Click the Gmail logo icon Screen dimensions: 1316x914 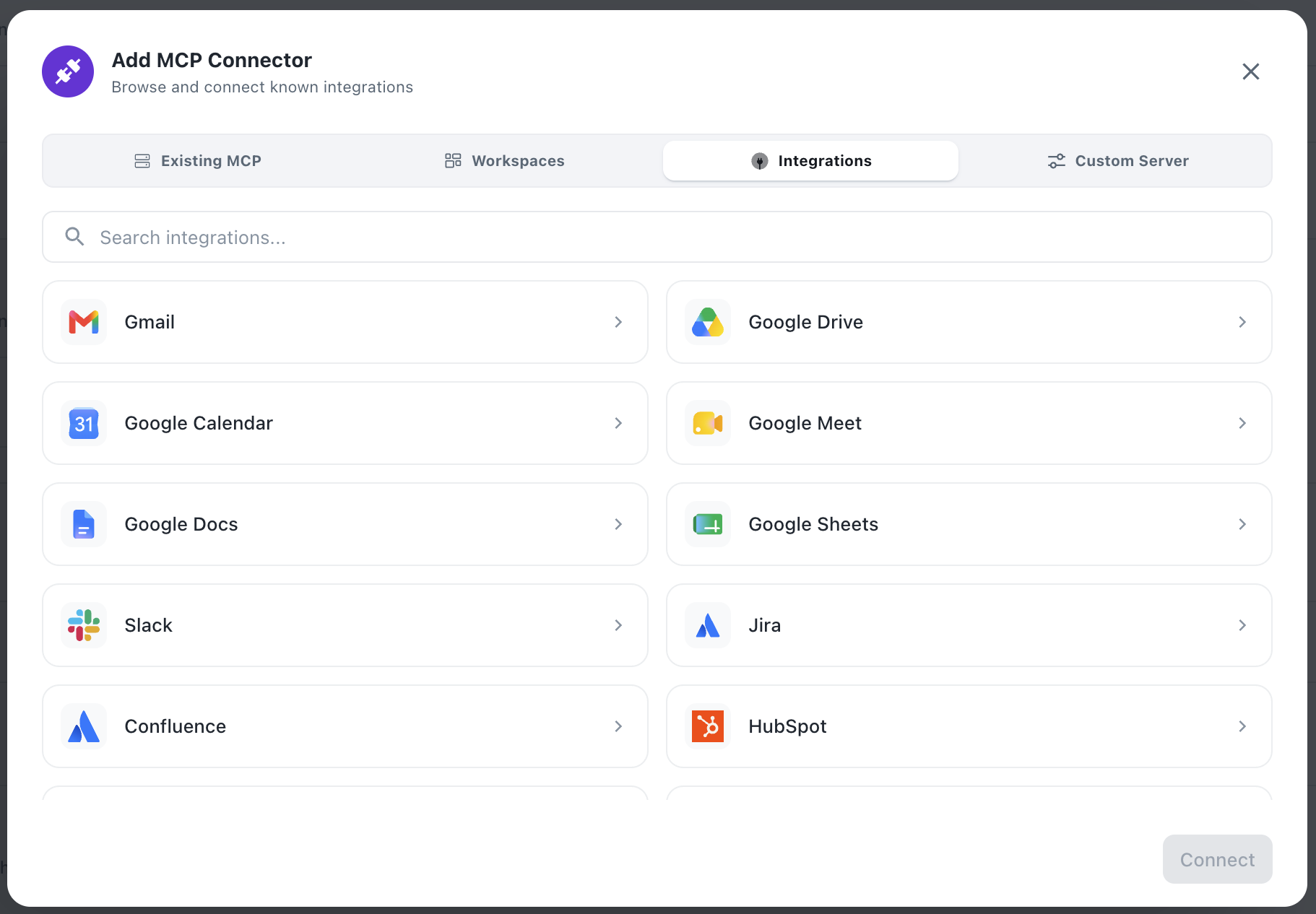pos(84,322)
